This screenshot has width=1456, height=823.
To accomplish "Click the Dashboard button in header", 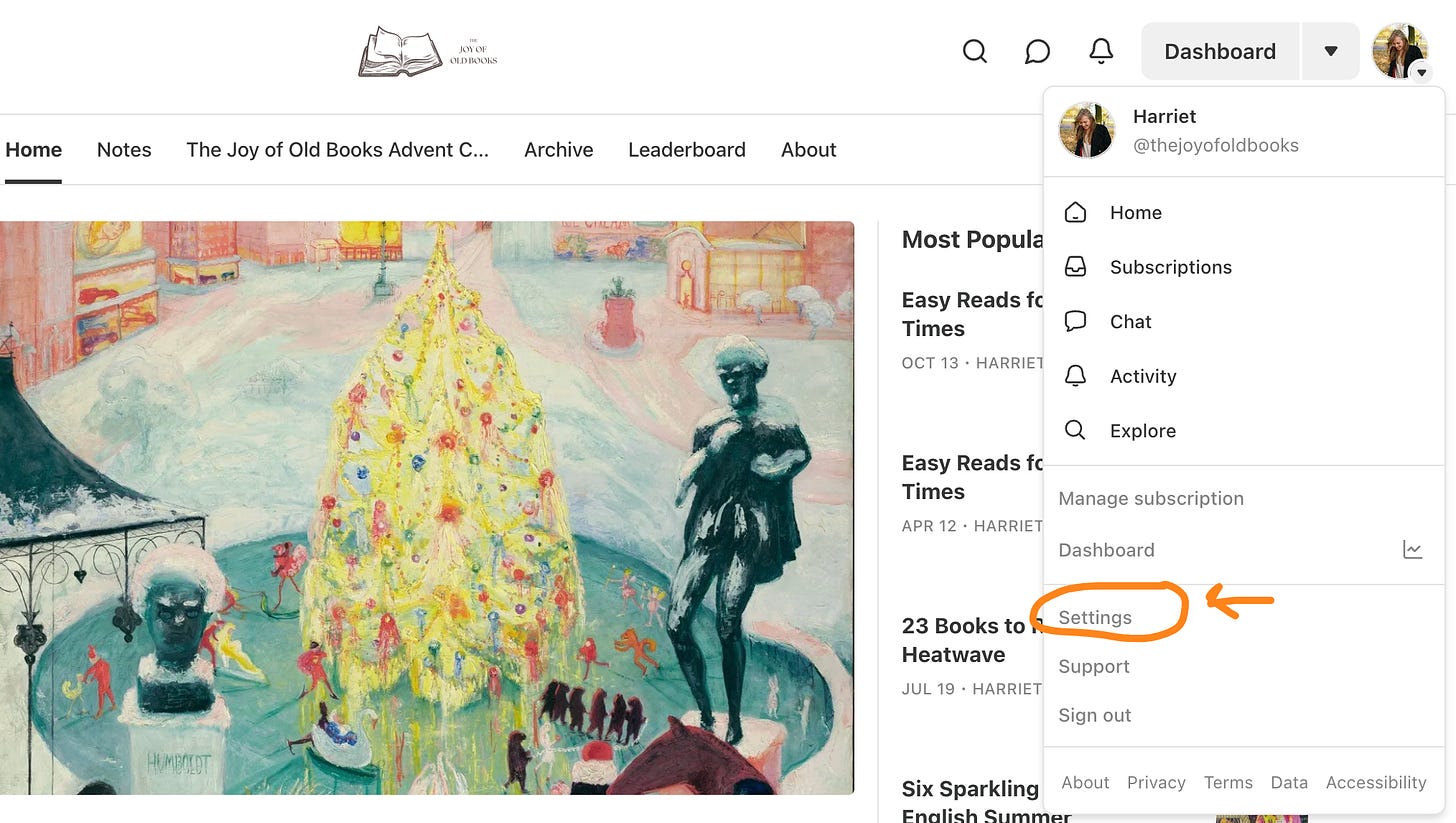I will point(1220,51).
